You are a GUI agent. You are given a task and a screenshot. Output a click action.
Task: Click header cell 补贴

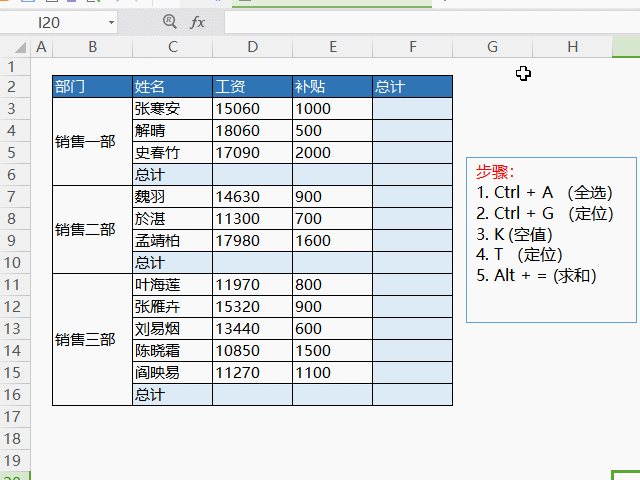pyautogui.click(x=333, y=87)
